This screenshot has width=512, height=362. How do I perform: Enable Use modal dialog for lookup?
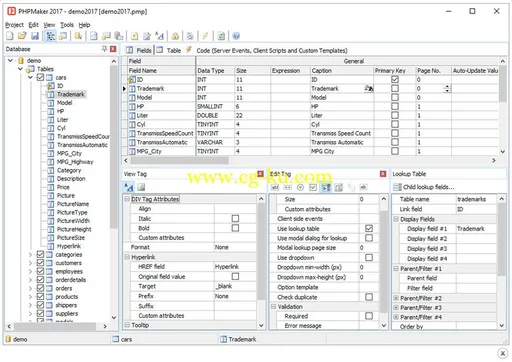click(x=369, y=238)
